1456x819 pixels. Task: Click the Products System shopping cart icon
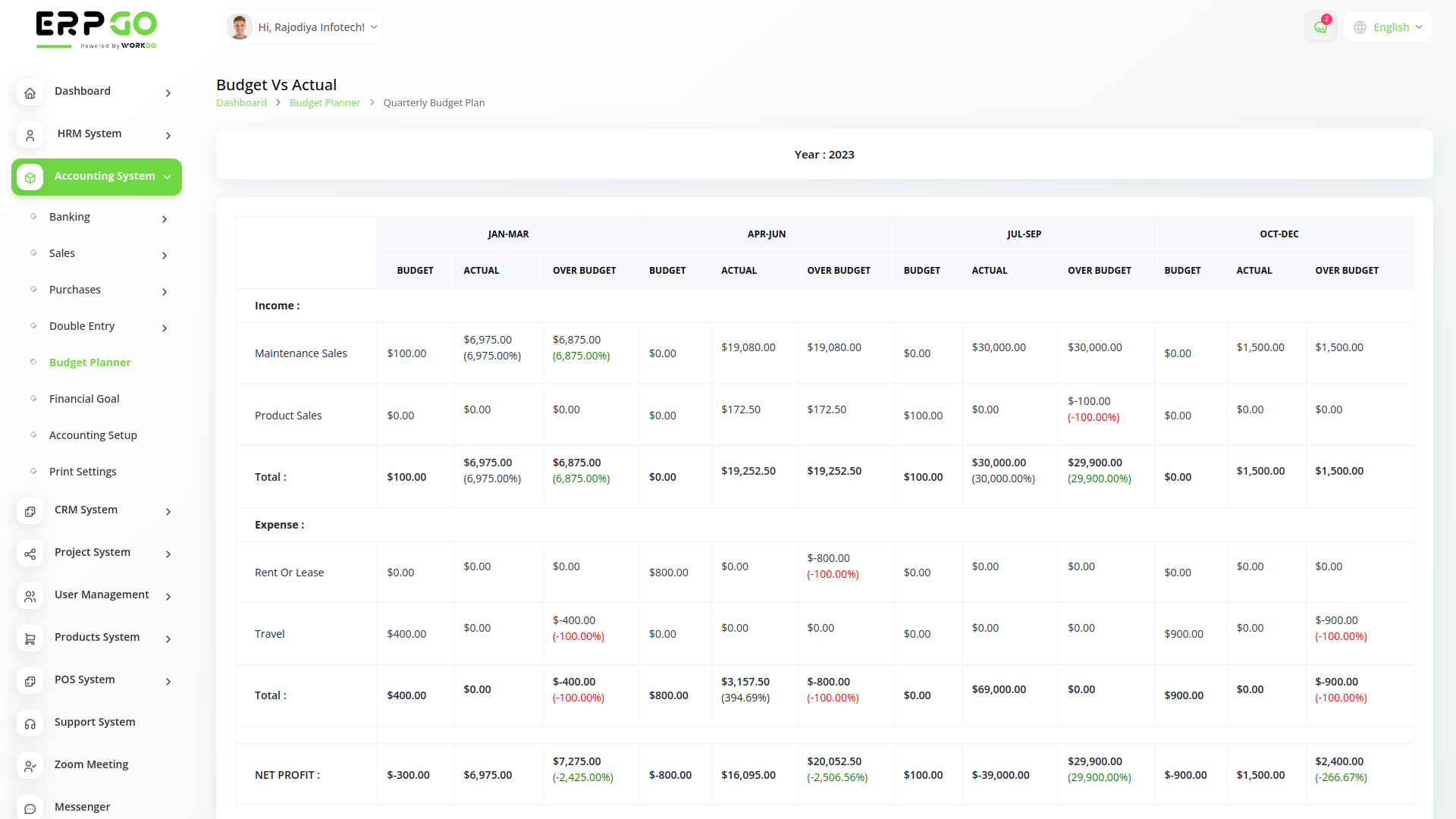click(30, 639)
